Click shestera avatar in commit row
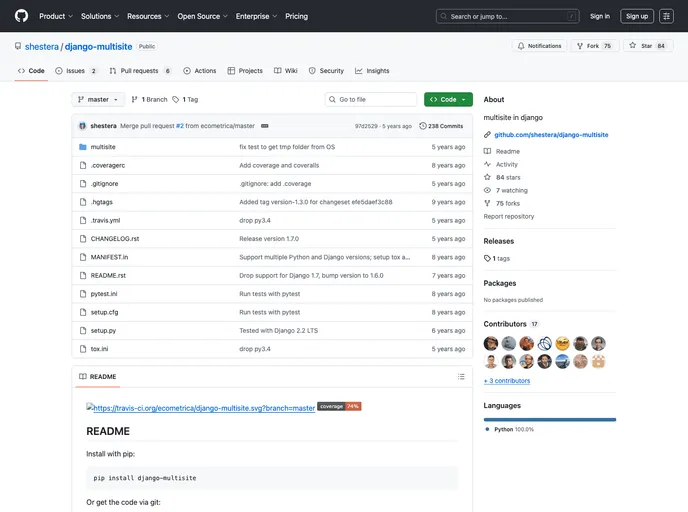 82,126
